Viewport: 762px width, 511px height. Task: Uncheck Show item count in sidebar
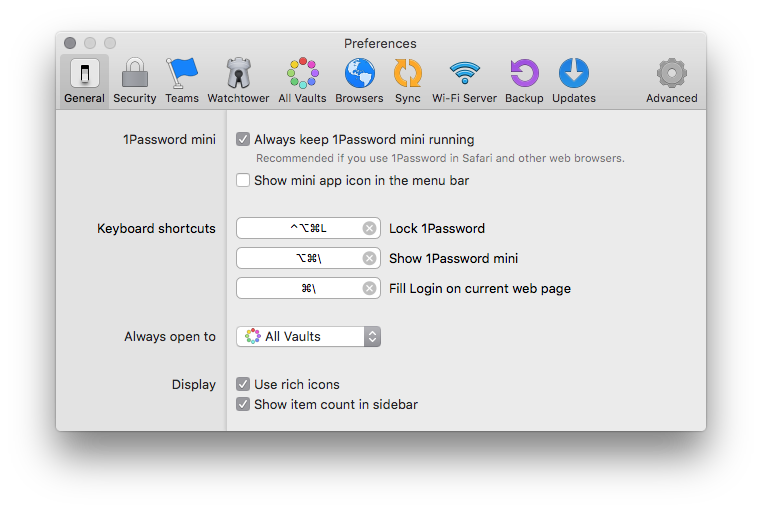pos(243,404)
